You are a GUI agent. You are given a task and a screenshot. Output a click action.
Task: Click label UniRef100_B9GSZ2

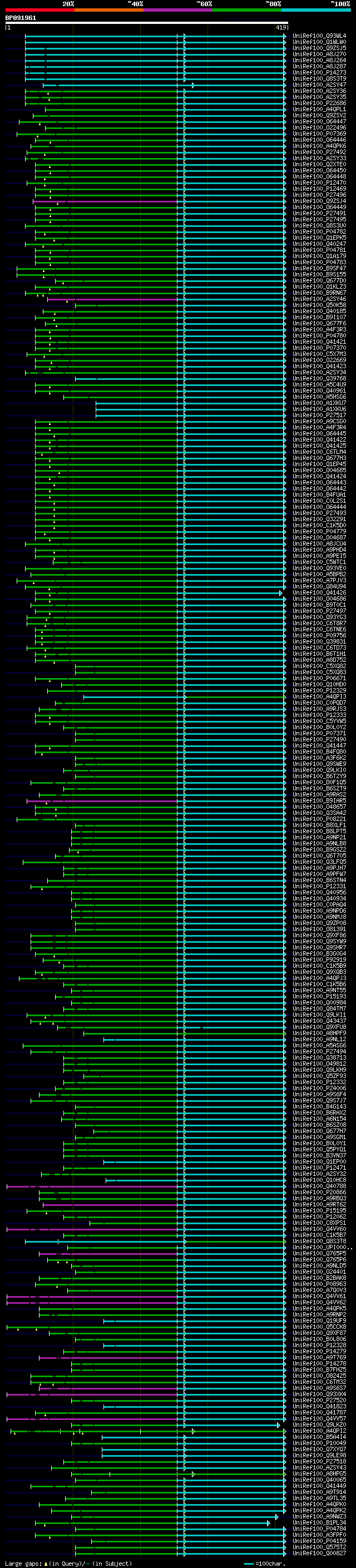point(319,850)
